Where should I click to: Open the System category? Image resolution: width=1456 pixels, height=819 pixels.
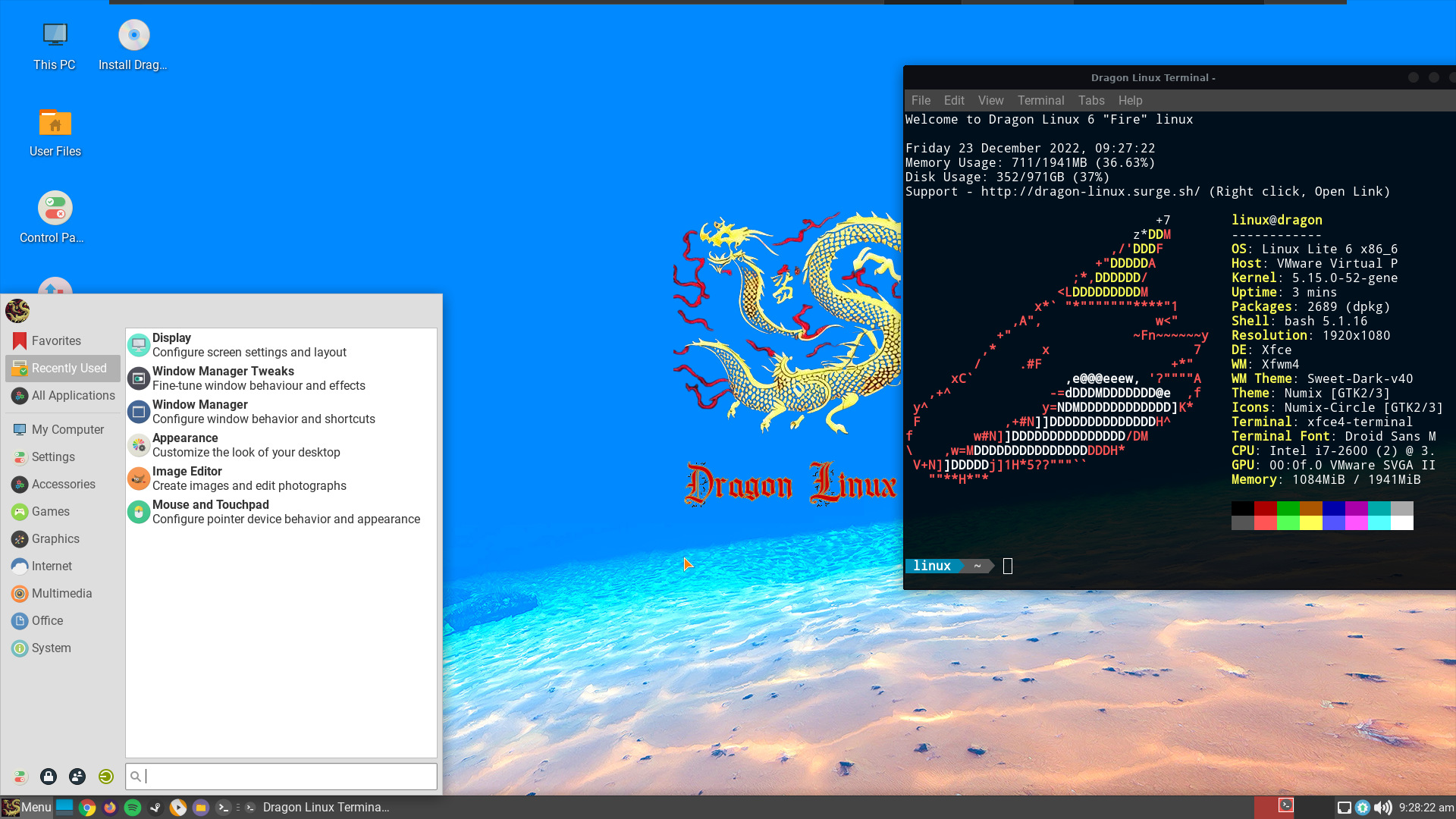pos(63,648)
